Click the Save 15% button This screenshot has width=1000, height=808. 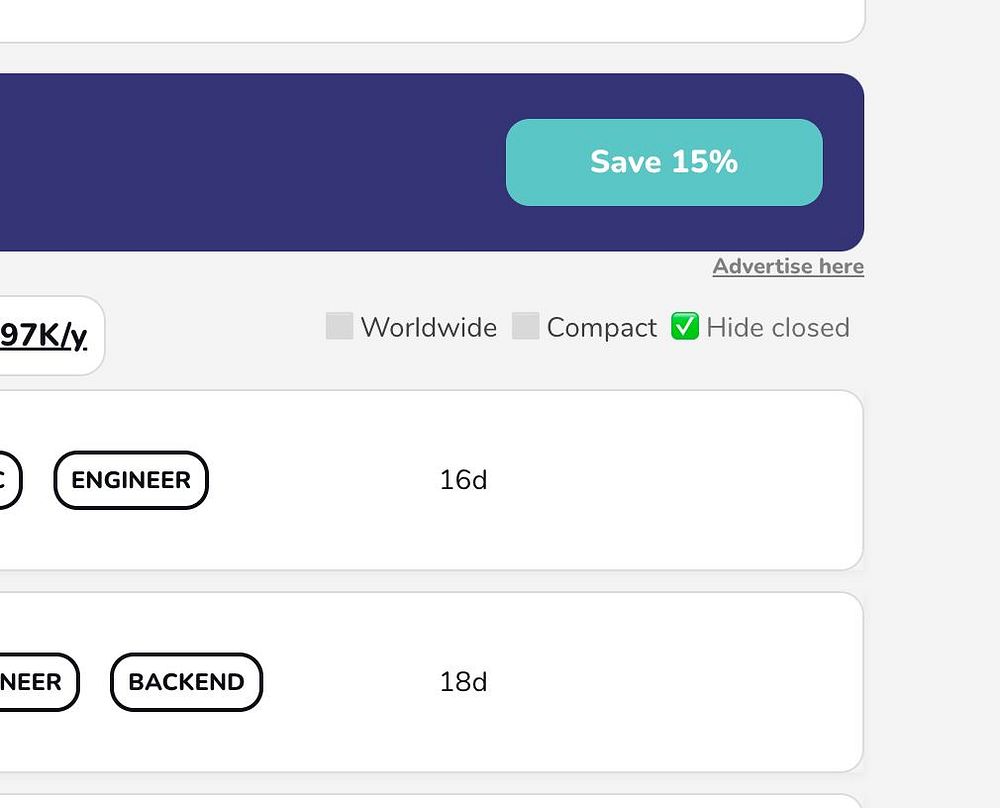(664, 162)
